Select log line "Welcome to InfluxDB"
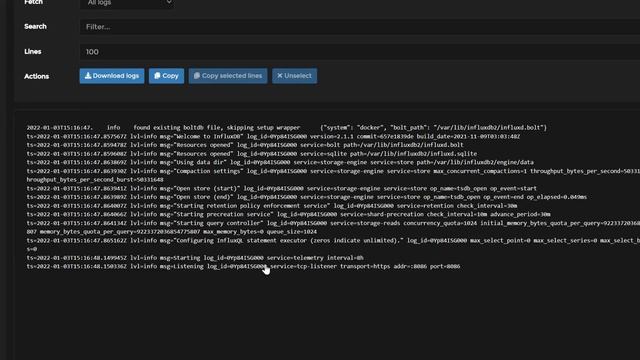Screen dimensions: 640x360 [x=273, y=136]
